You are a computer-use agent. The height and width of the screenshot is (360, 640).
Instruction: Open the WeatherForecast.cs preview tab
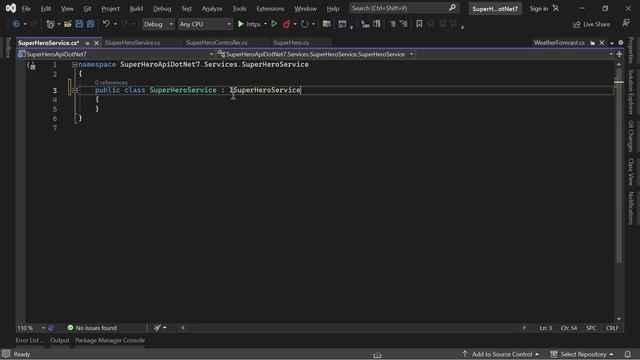(x=559, y=42)
